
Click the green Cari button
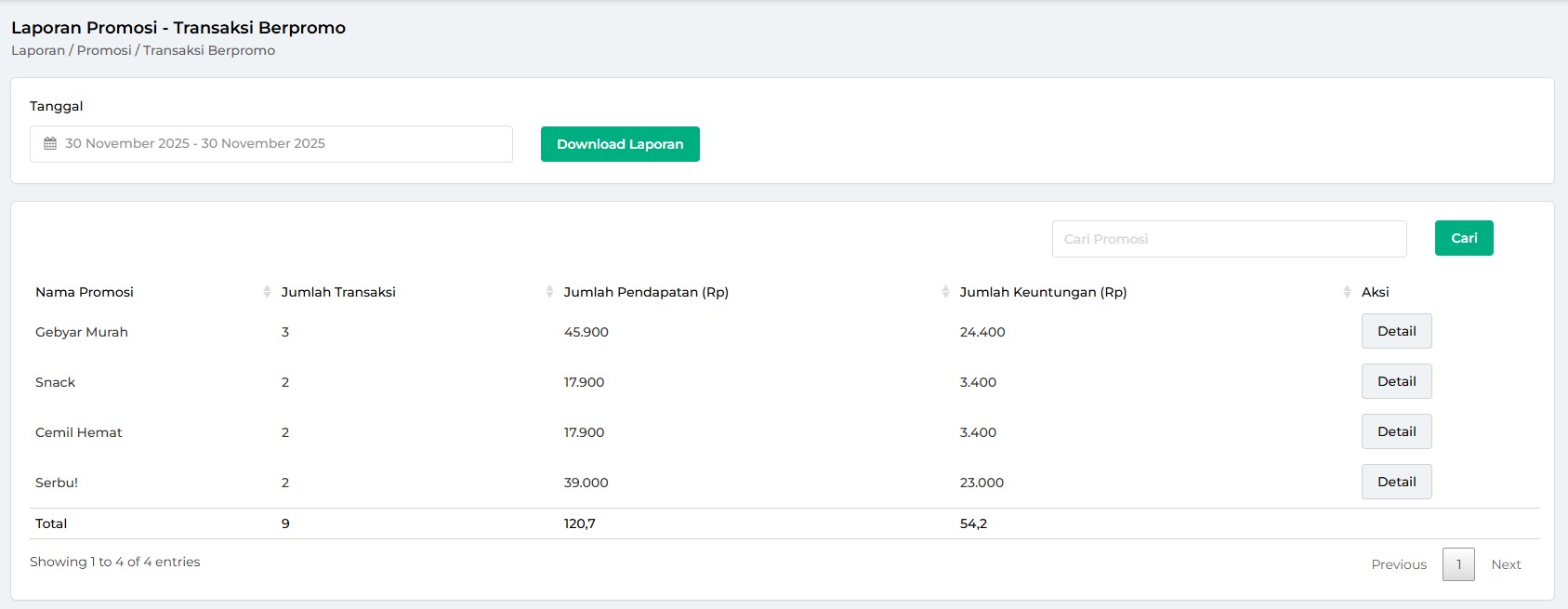click(1463, 238)
